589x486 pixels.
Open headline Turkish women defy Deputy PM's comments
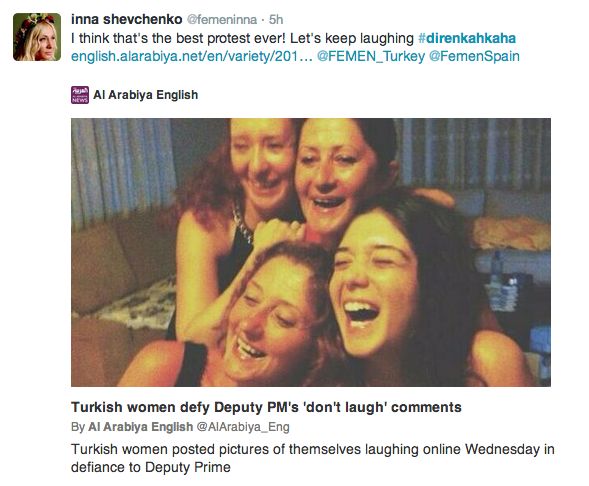(x=266, y=407)
